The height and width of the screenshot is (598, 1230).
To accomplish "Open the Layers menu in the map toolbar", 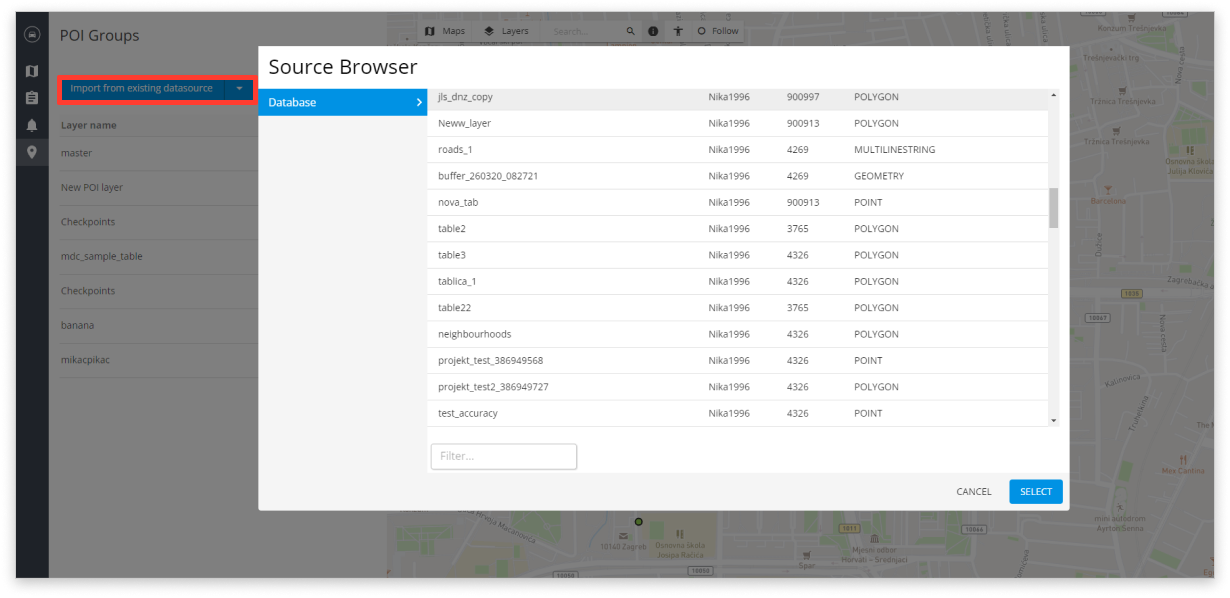I will 506,31.
